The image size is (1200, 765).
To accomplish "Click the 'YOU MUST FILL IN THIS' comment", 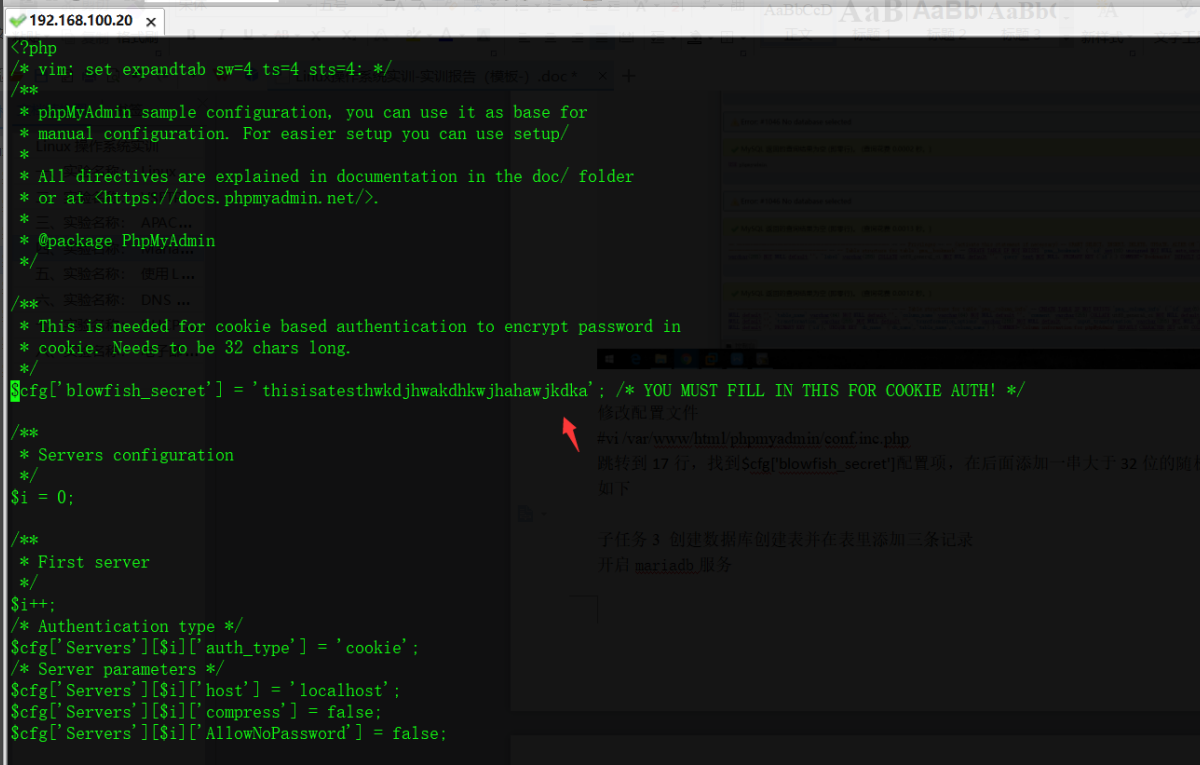I will coord(820,390).
